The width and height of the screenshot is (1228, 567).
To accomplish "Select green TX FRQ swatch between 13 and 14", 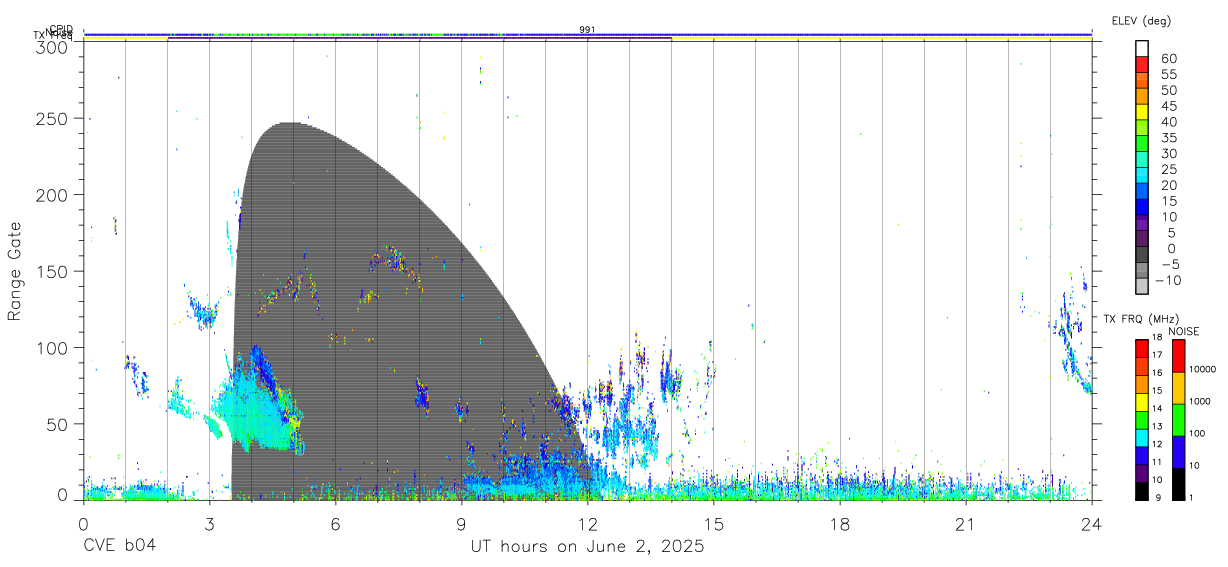I will click(1142, 418).
